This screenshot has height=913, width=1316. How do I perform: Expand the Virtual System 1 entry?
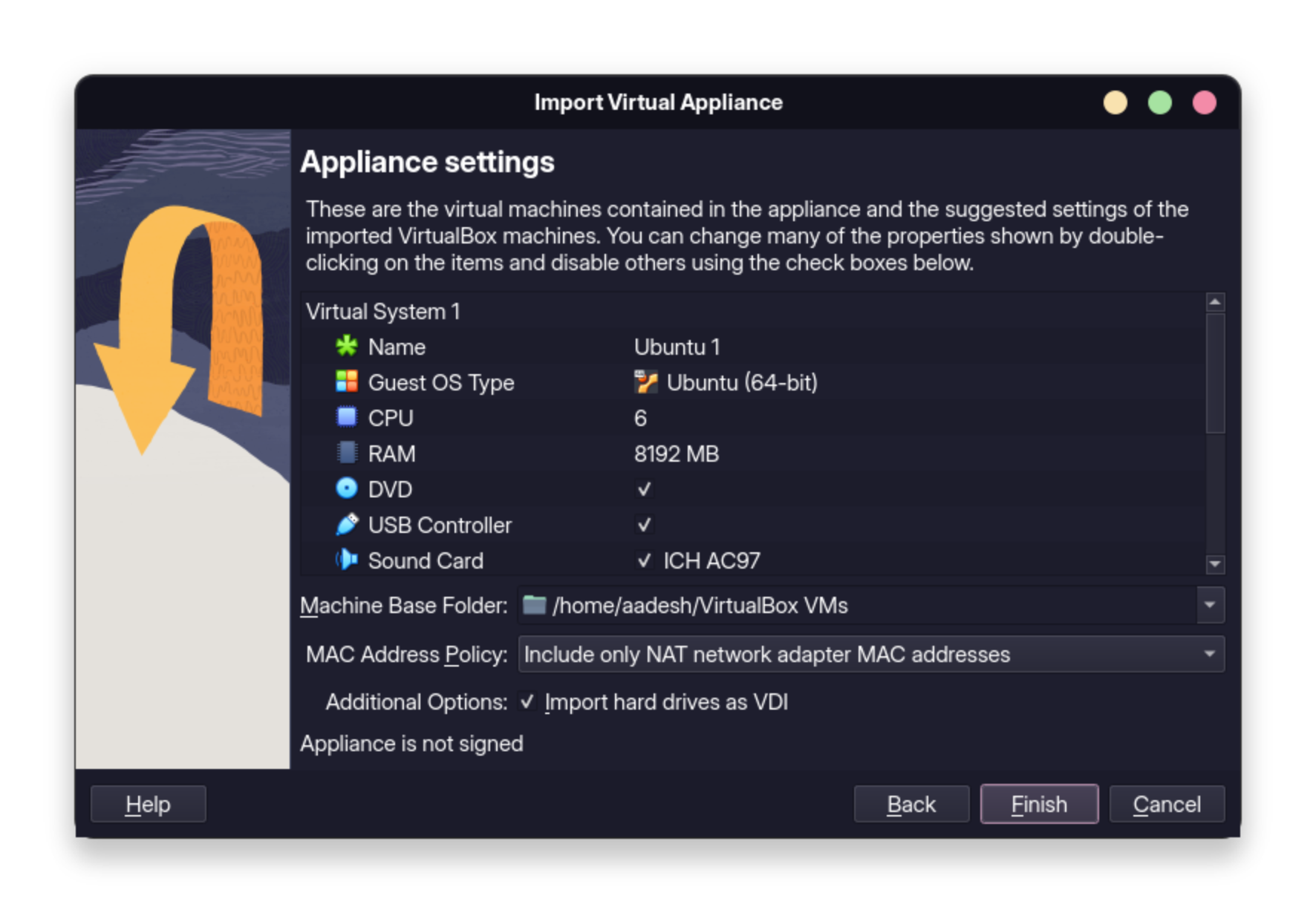point(383,311)
